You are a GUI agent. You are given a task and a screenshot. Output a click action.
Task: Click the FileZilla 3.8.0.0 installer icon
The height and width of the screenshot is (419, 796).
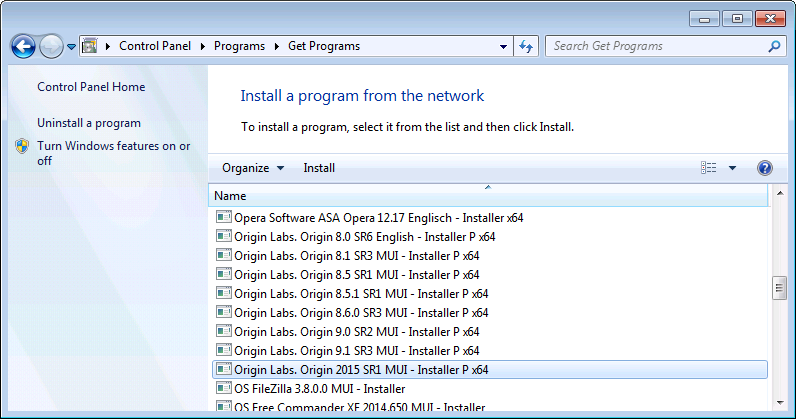point(223,388)
